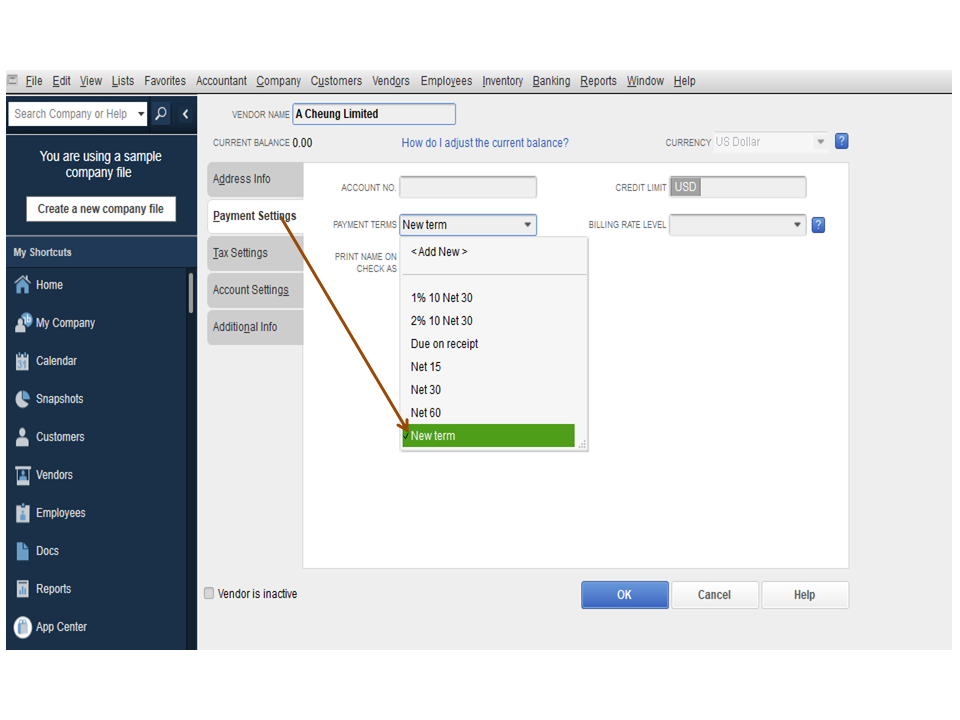The image size is (960, 720).
Task: Open the Customers menu in menu bar
Action: (336, 81)
